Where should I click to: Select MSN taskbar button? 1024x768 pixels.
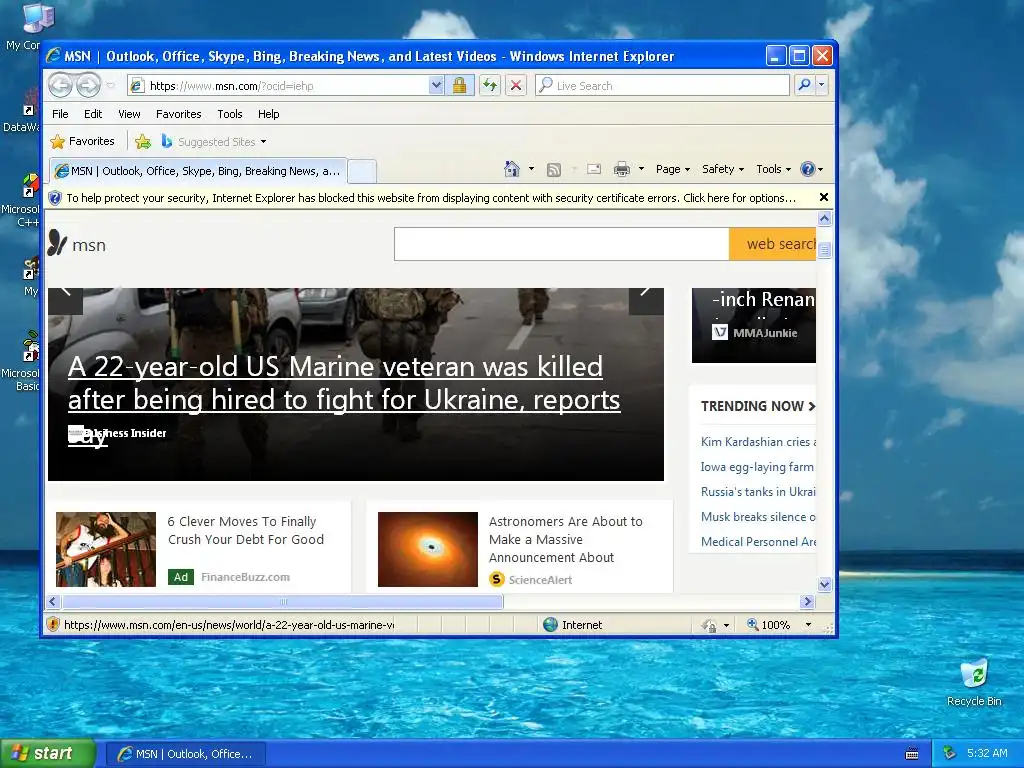[x=185, y=754]
